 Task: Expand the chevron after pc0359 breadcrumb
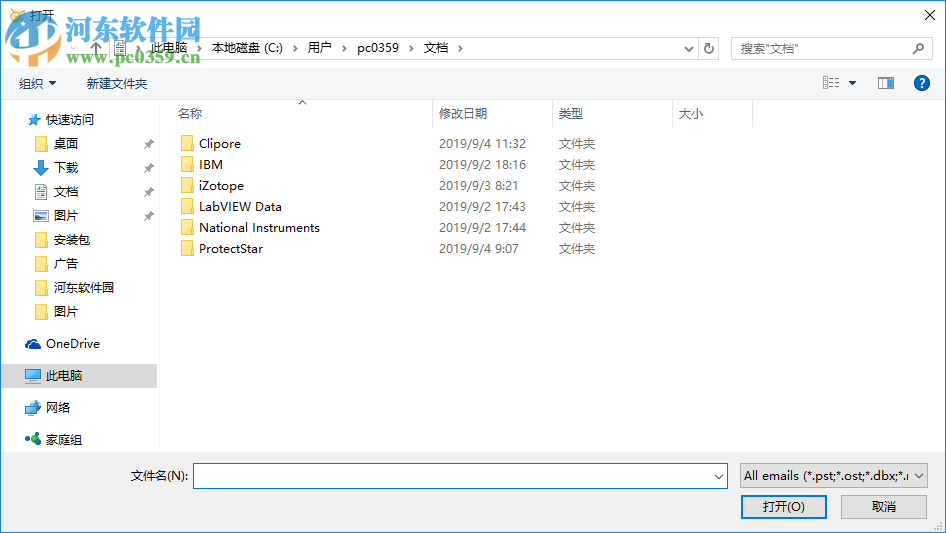[x=411, y=48]
